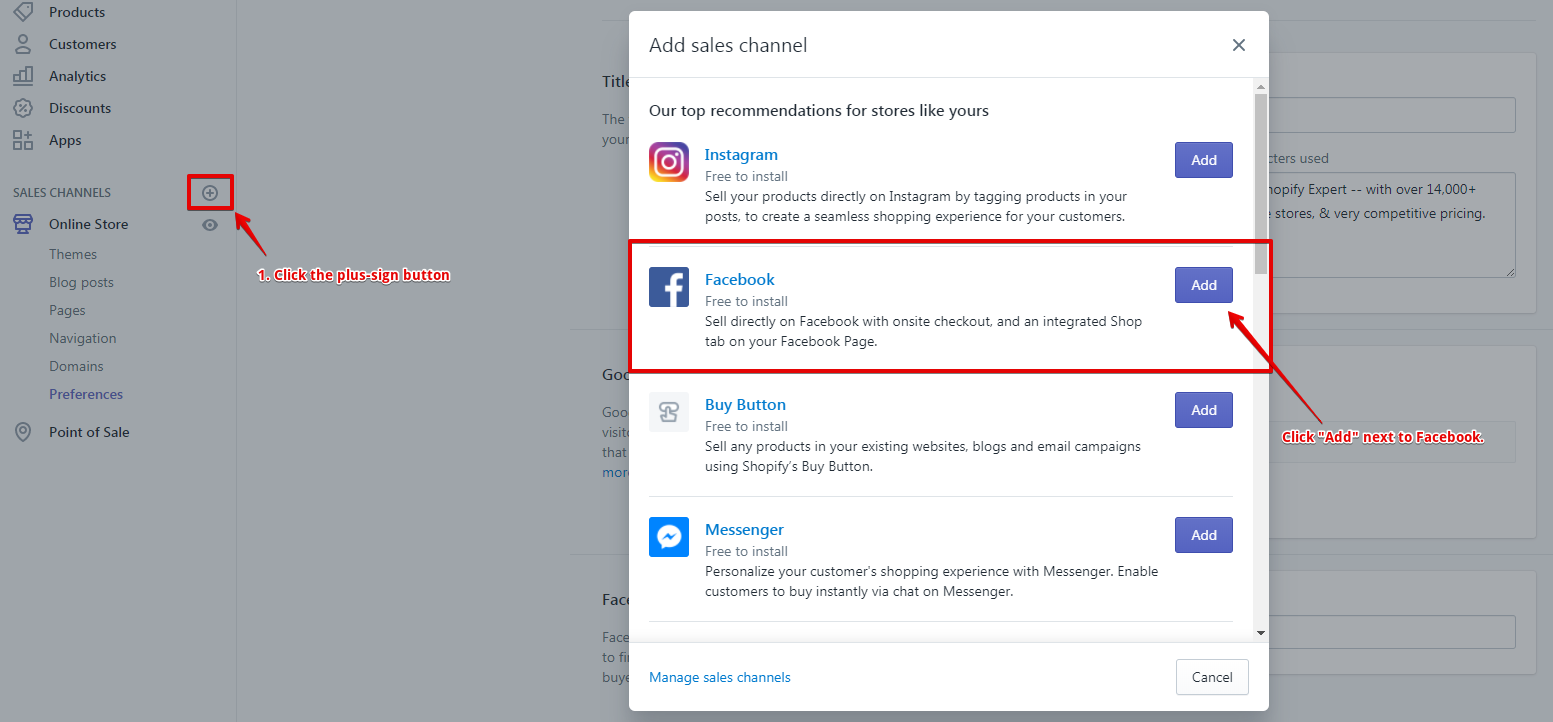This screenshot has height=722, width=1553.
Task: Click the Facebook title link
Action: point(740,279)
